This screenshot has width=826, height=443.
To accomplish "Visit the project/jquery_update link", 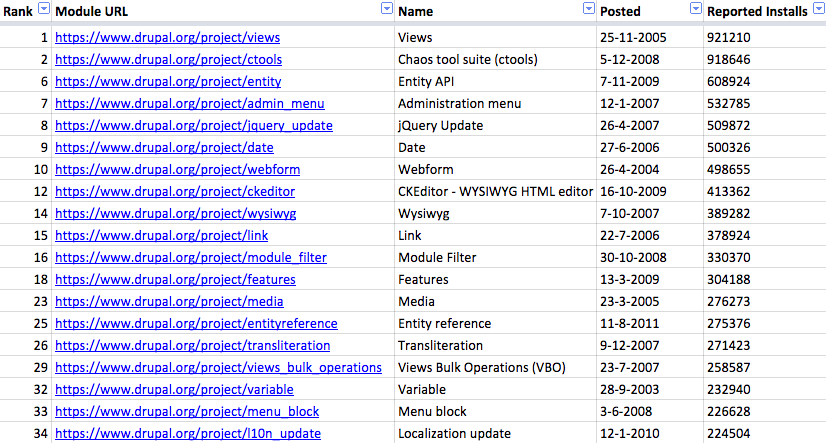I will click(x=194, y=126).
